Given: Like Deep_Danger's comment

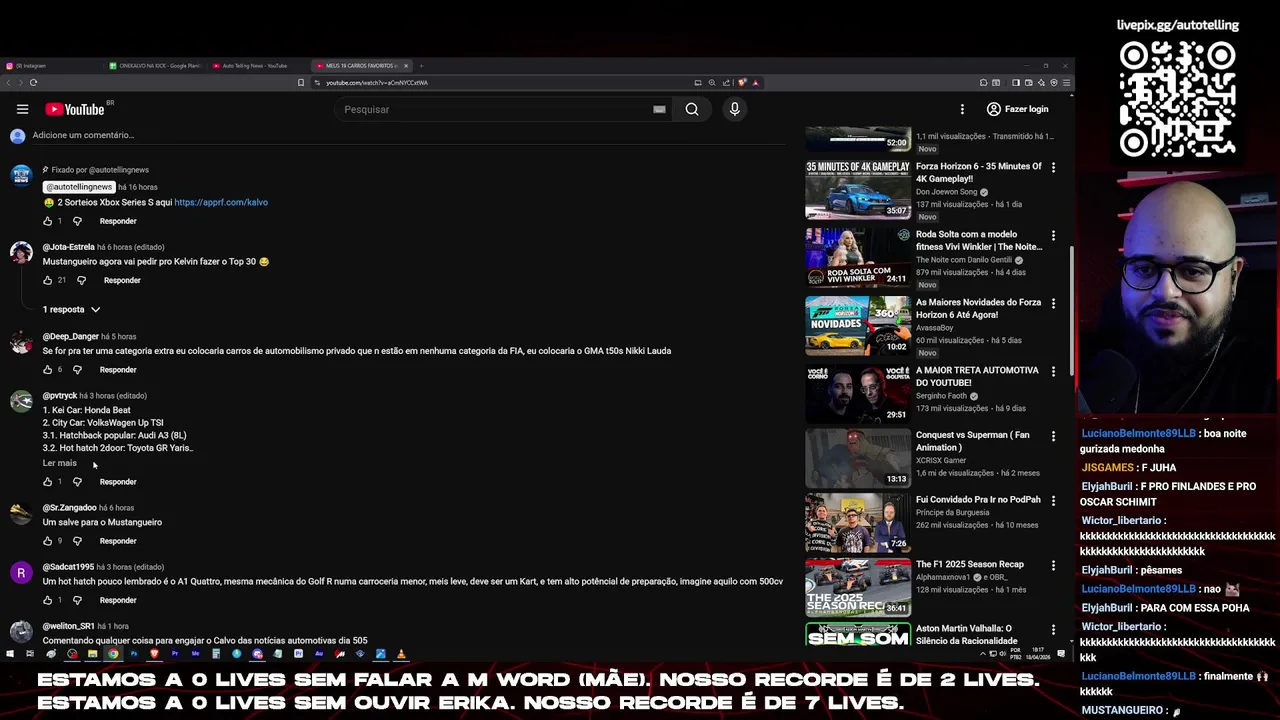Looking at the screenshot, I should [x=47, y=370].
